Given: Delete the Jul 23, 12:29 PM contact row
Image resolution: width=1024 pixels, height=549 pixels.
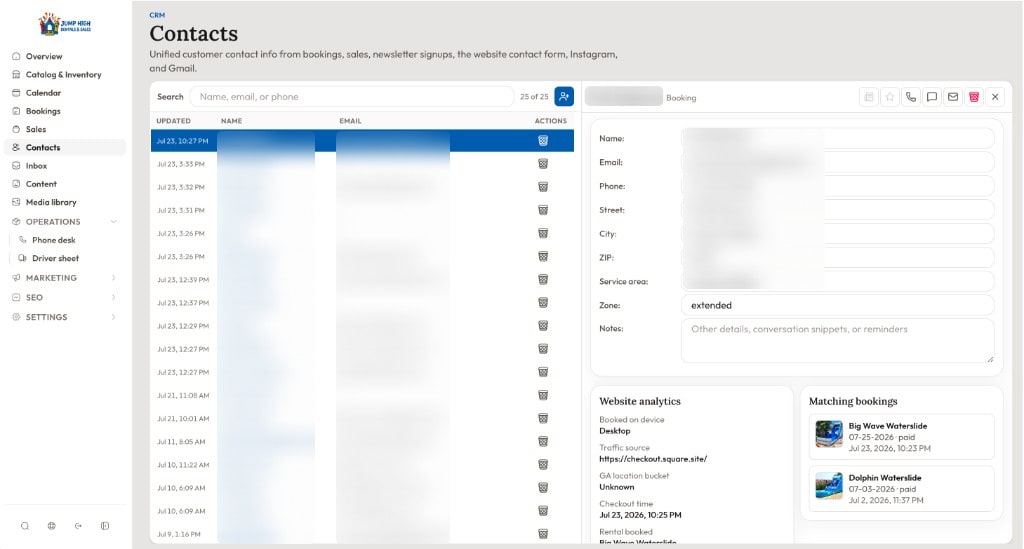Looking at the screenshot, I should coord(543,326).
